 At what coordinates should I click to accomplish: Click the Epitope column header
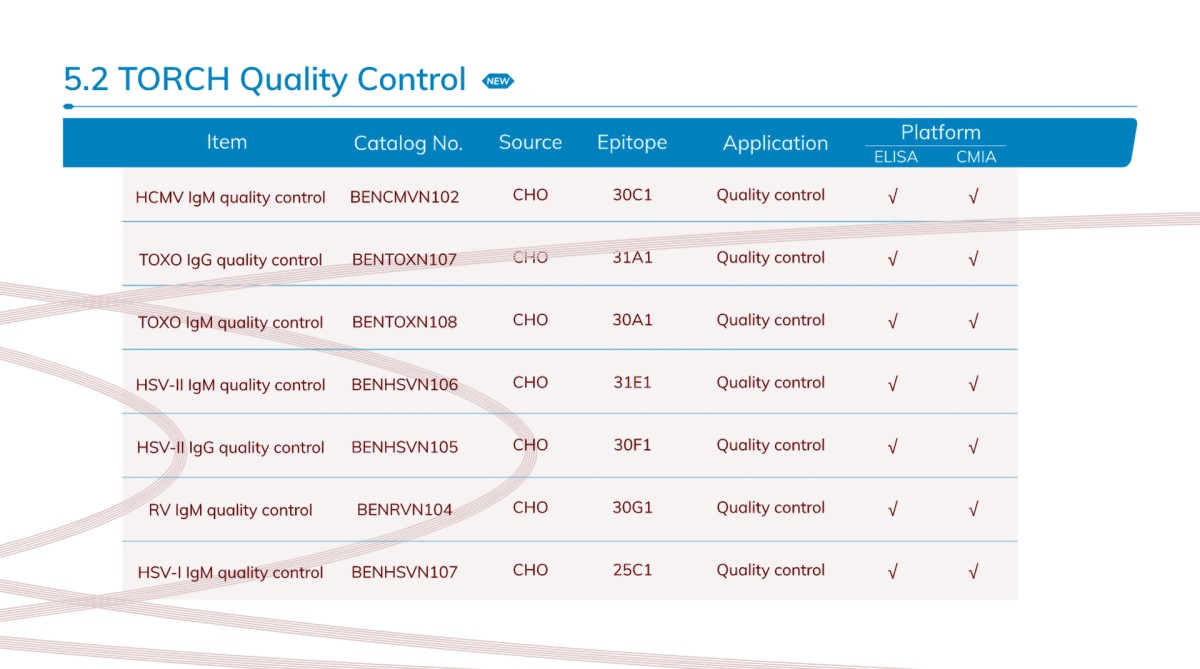point(632,142)
